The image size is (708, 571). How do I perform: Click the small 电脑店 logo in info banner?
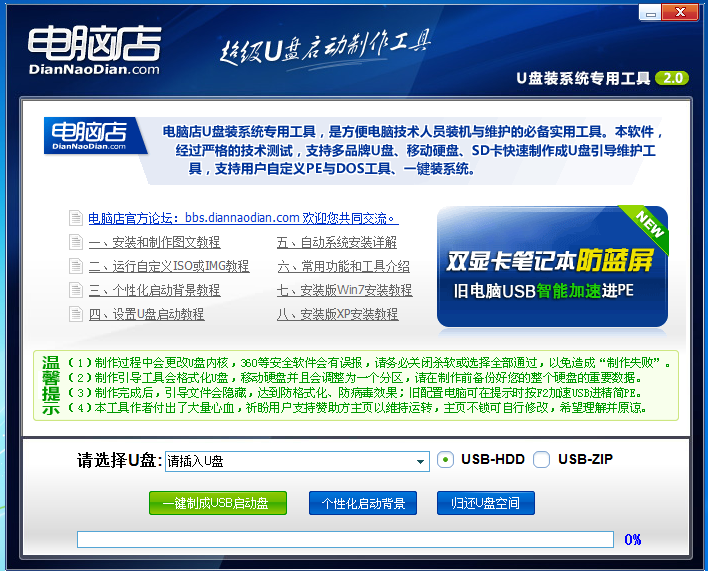[x=94, y=135]
